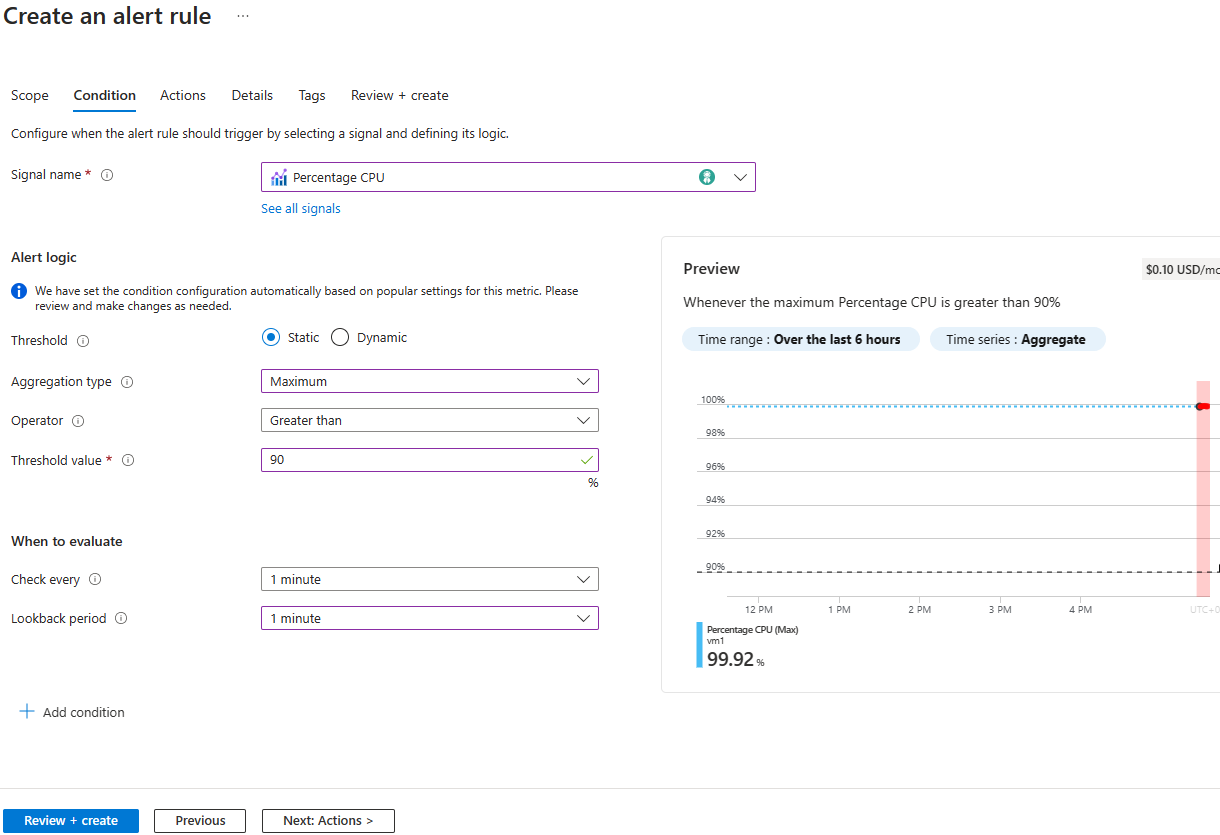Screen dimensions: 1220x835
Task: Show info tooltip for Lookback period
Action: [x=121, y=619]
